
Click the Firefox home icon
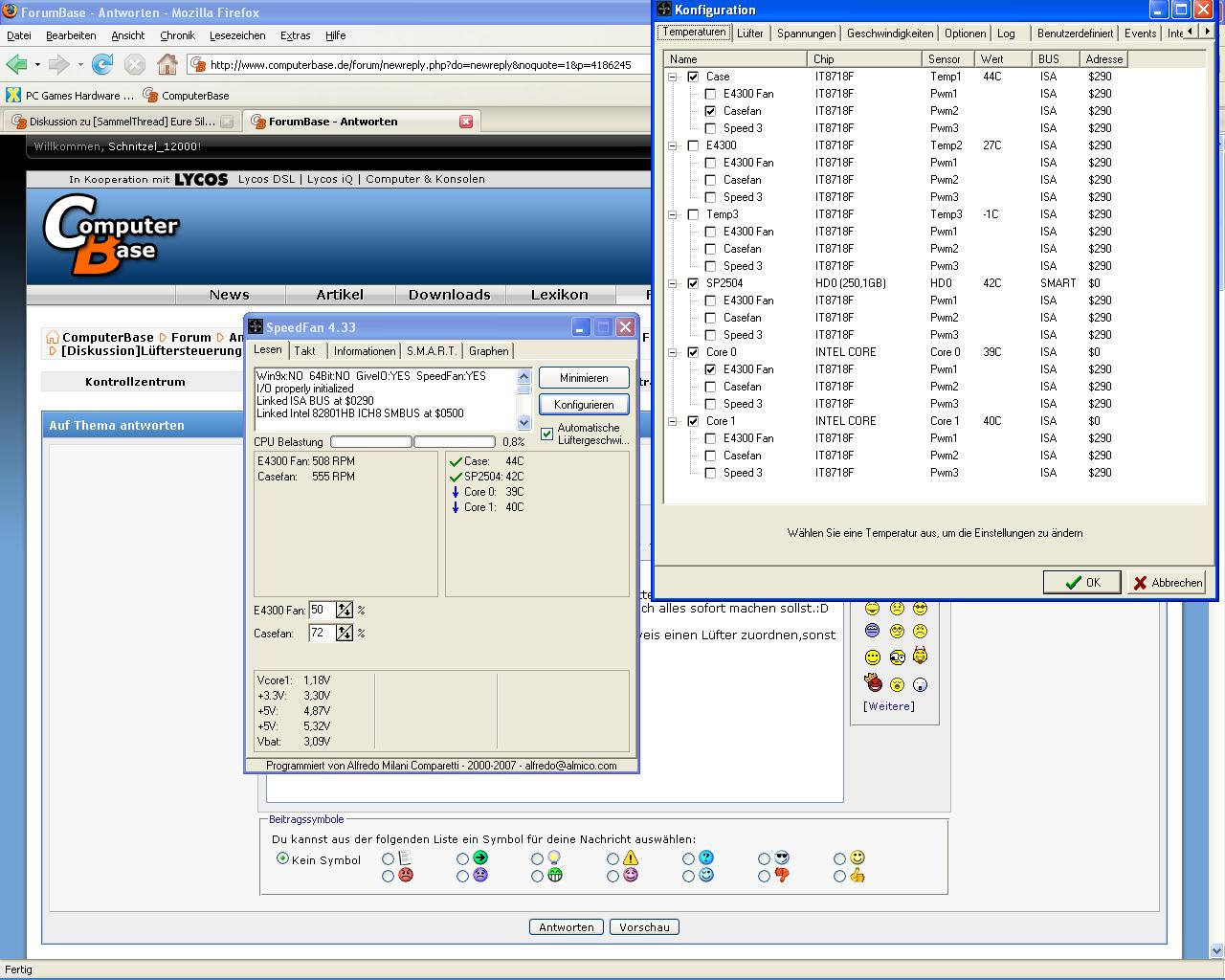[167, 64]
